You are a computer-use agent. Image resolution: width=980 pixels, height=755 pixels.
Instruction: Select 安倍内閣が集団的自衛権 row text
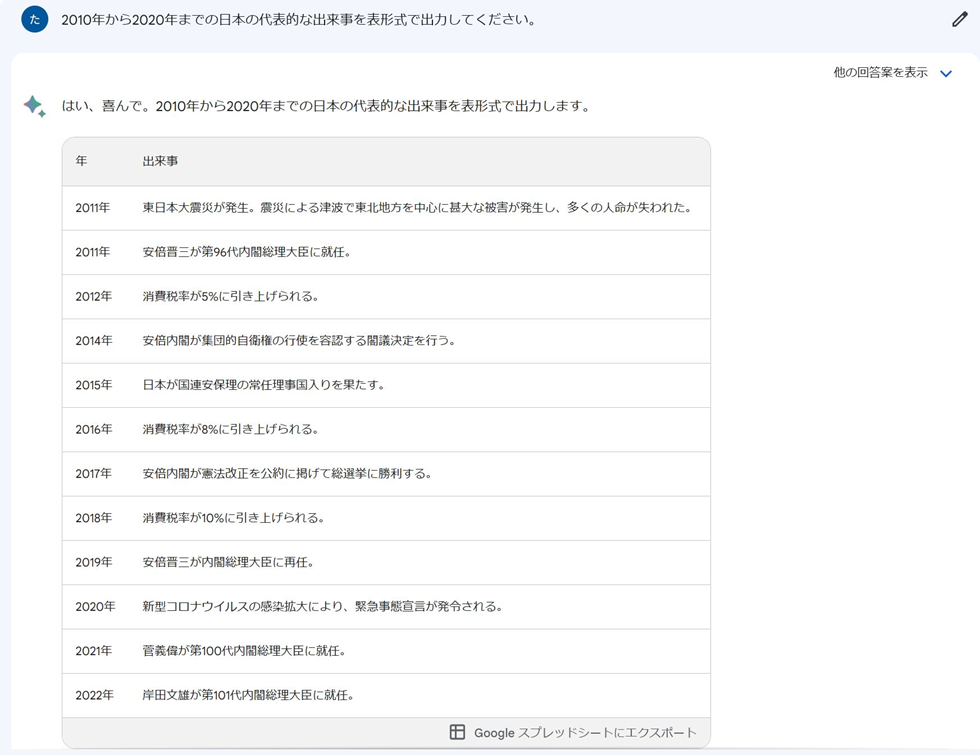(299, 341)
